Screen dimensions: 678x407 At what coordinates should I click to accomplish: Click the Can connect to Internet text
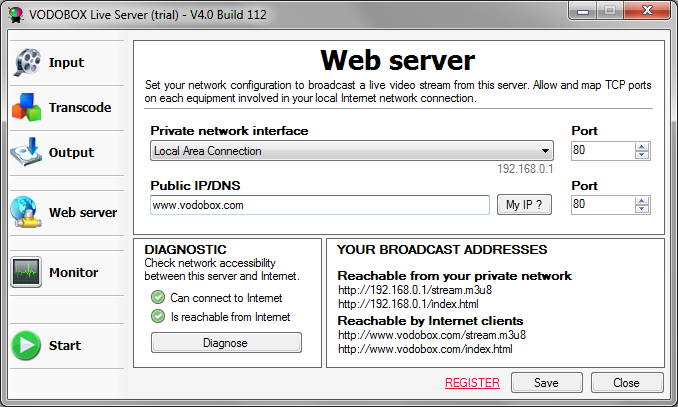(226, 298)
